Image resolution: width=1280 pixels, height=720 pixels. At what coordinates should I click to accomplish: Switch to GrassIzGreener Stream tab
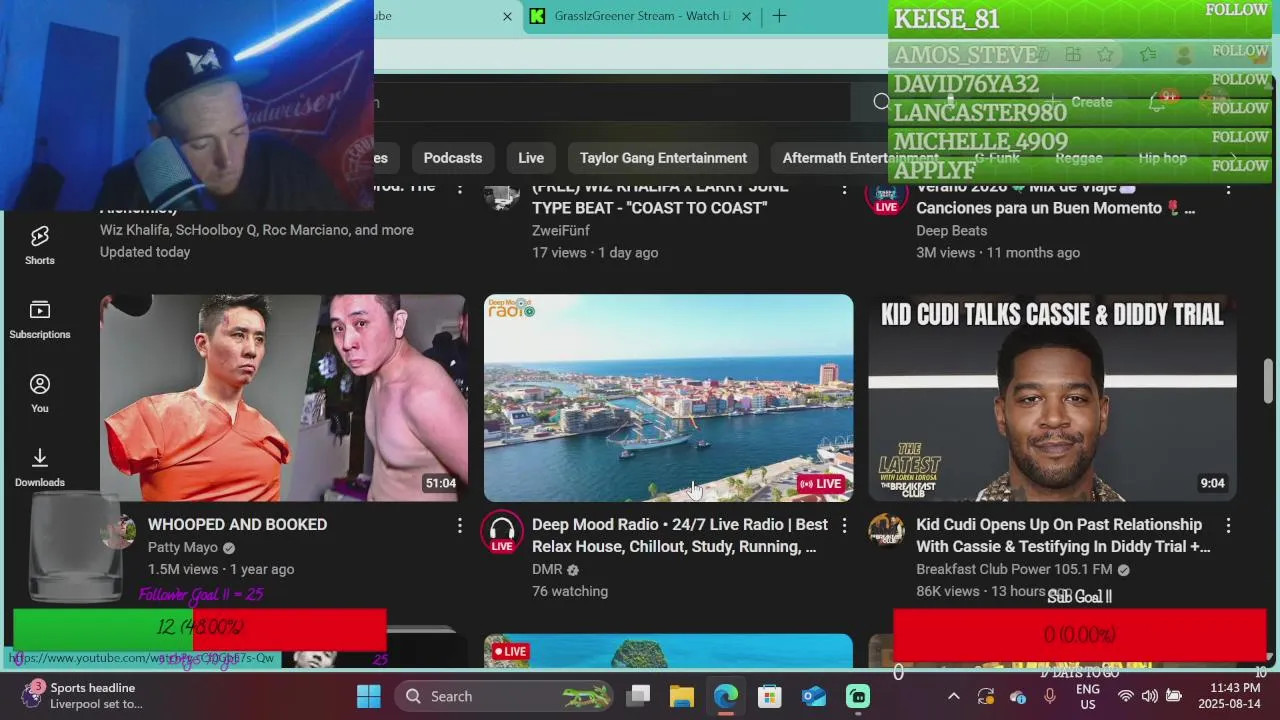[641, 16]
